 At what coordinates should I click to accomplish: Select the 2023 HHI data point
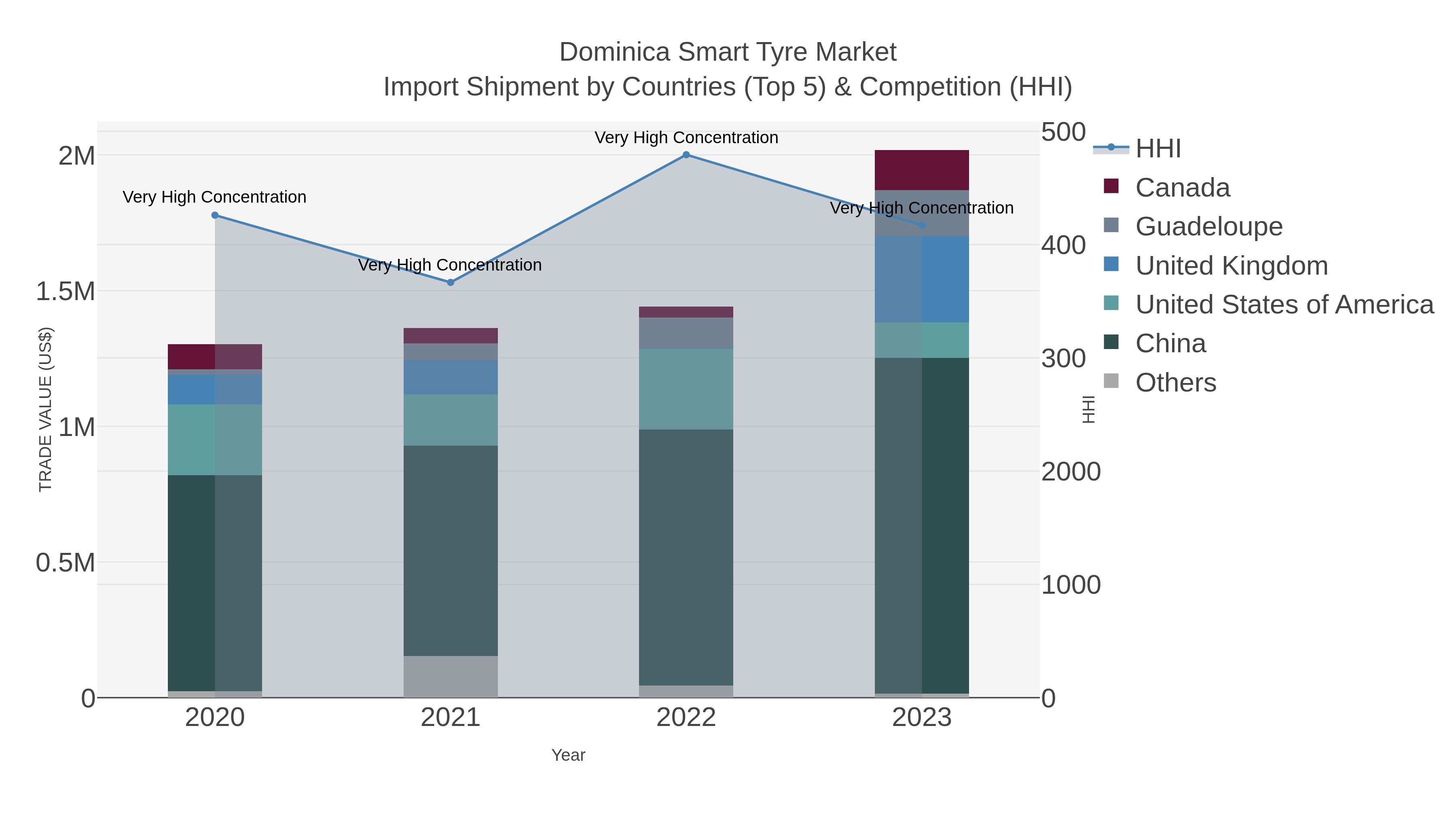(x=922, y=226)
